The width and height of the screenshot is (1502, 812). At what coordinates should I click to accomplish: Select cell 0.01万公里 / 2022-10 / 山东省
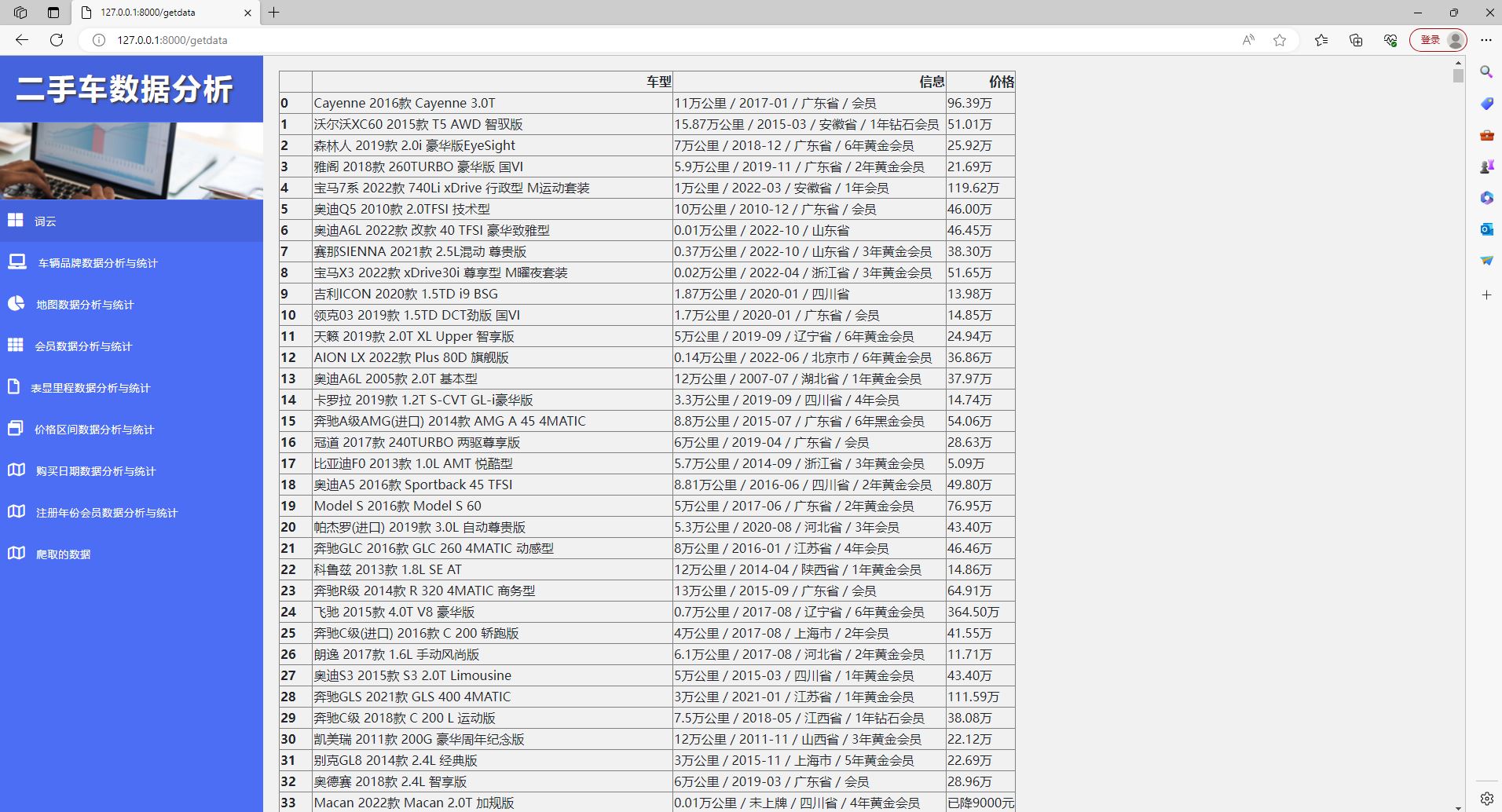coord(809,230)
